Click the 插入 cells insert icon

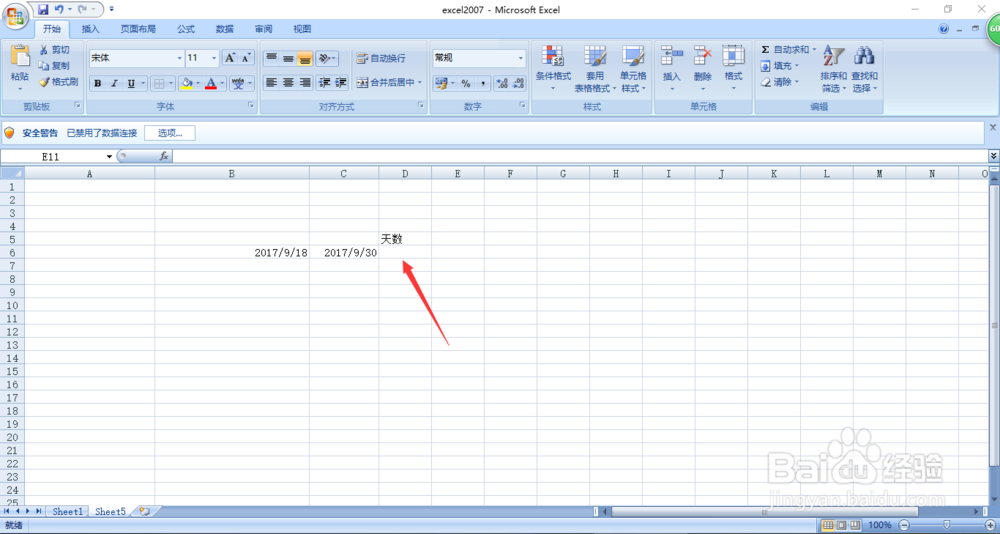click(x=672, y=56)
